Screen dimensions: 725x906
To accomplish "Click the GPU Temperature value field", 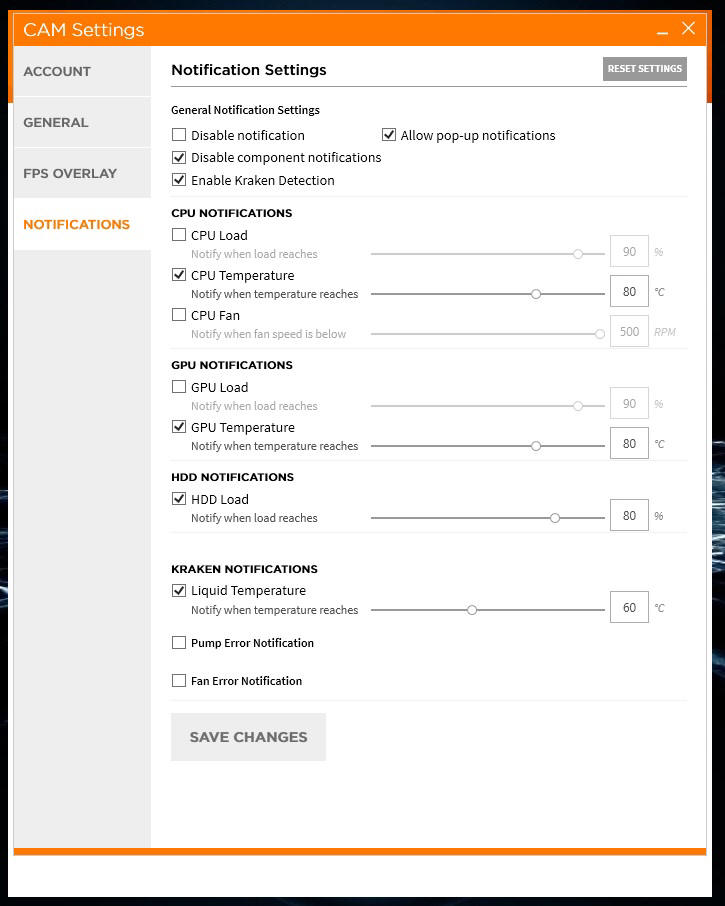I will click(629, 444).
